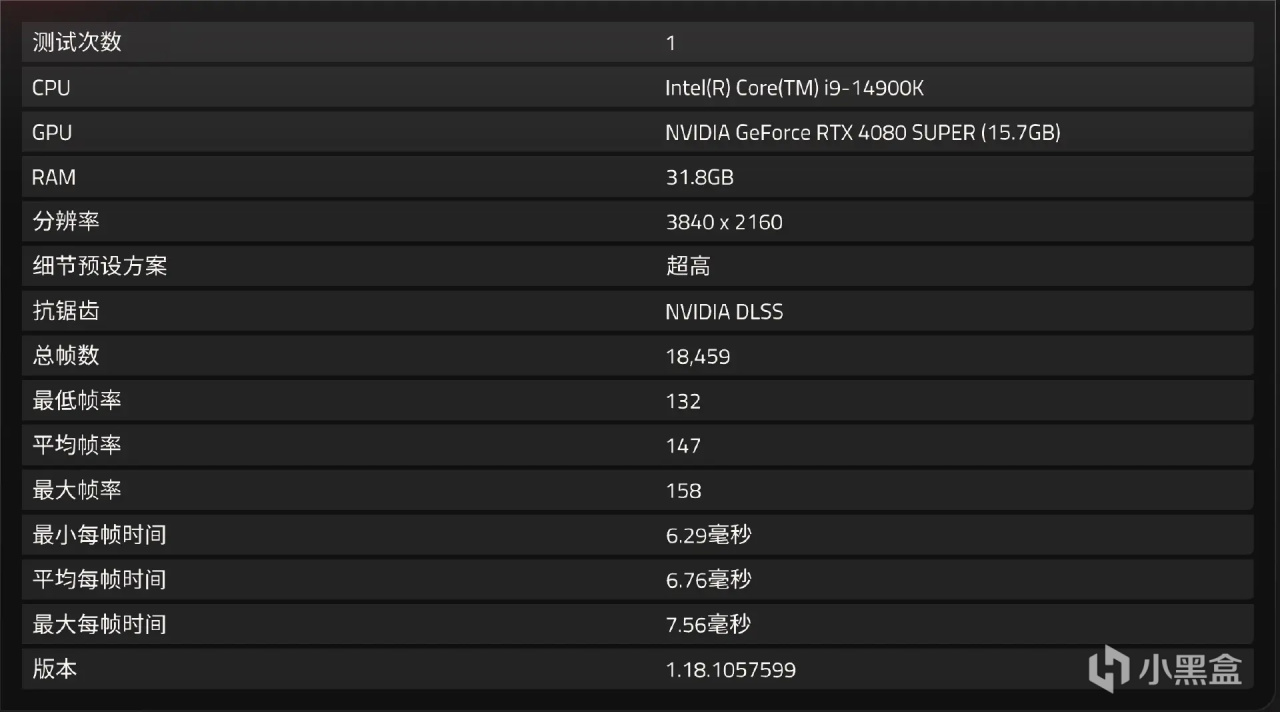The width and height of the screenshot is (1280, 712).
Task: Select the 31.8GB memory value
Action: pos(700,177)
